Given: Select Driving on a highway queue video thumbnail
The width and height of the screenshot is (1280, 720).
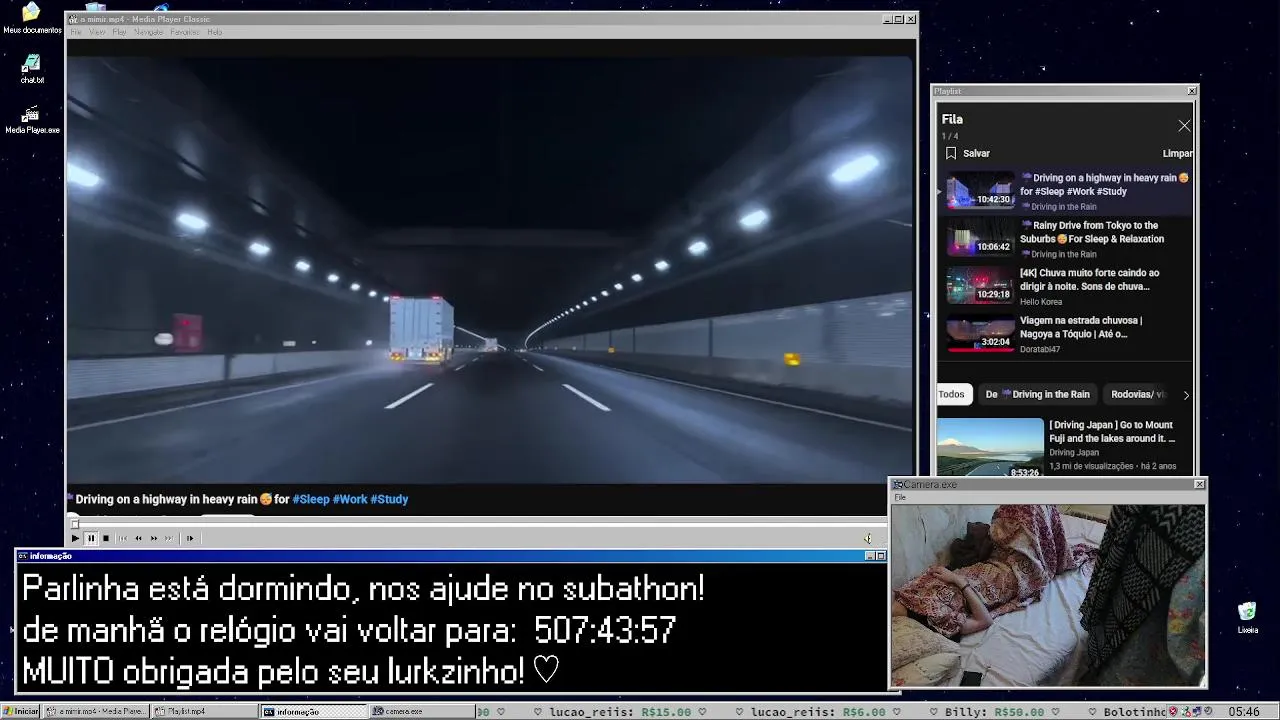Looking at the screenshot, I should coord(980,190).
